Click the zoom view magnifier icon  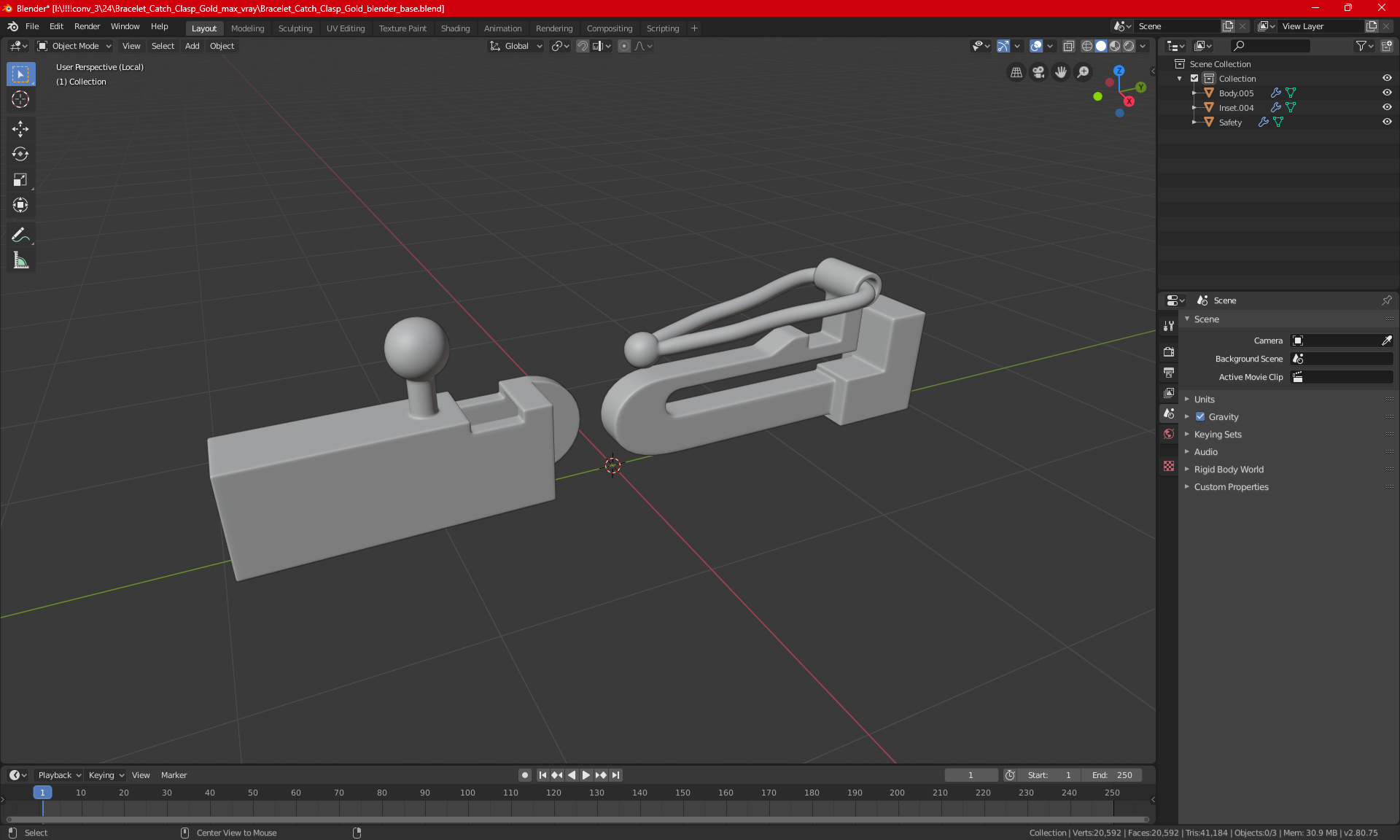1084,72
